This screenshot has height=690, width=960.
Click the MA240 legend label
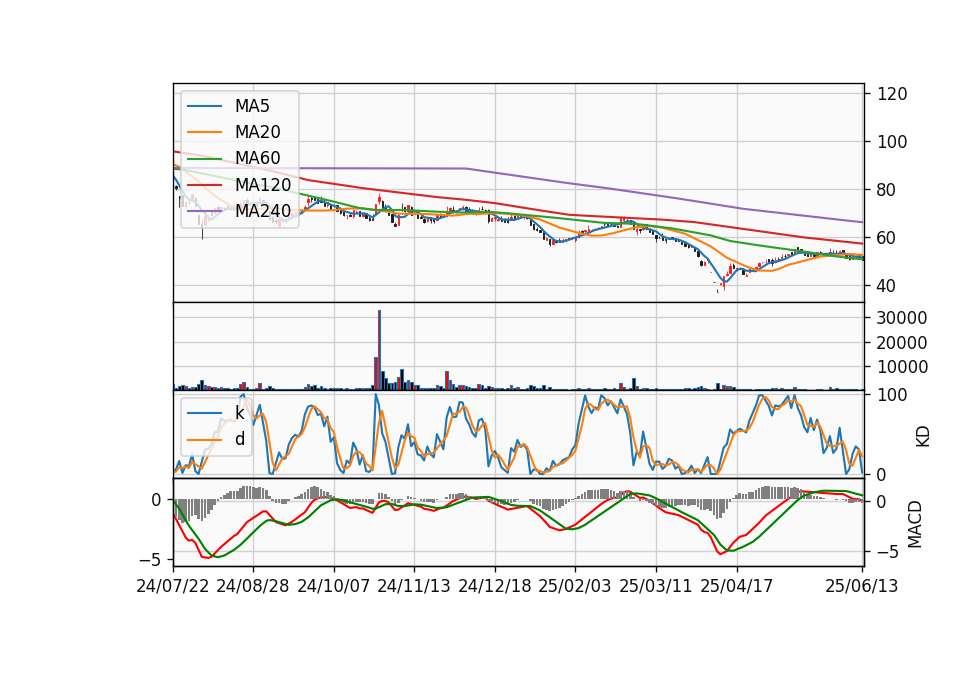[263, 211]
